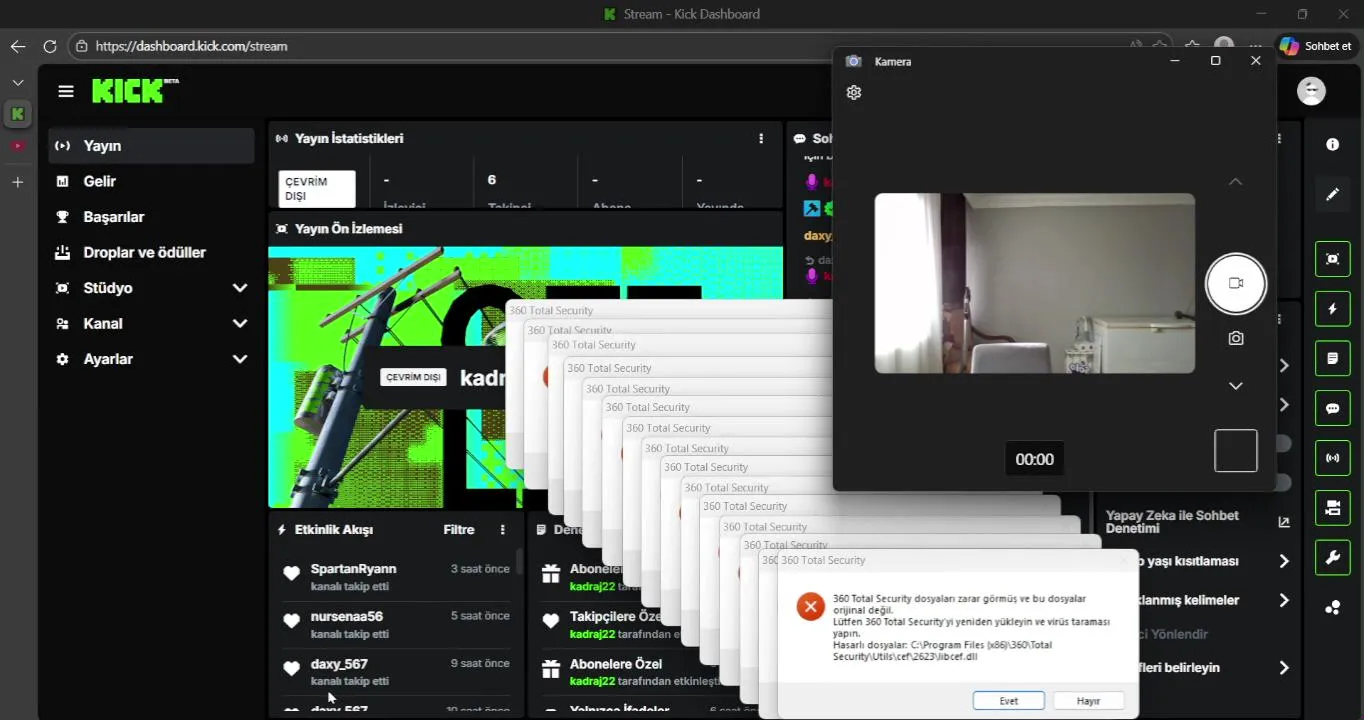Open the Kick hamburger menu
Viewport: 1364px width, 720px height.
pos(66,91)
